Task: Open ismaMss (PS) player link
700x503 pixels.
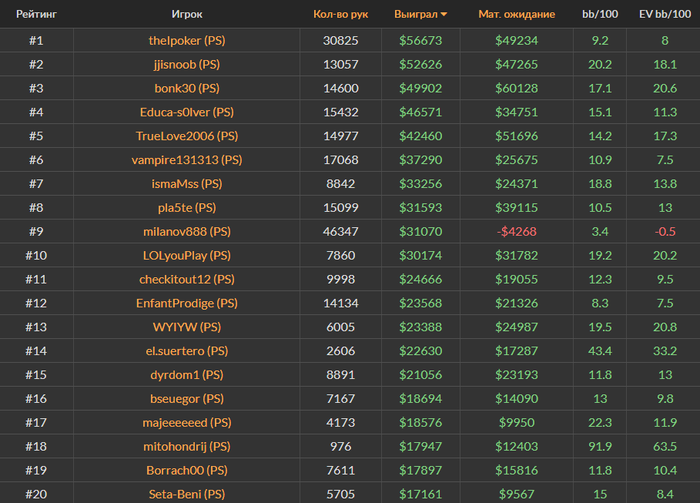Action: click(x=187, y=184)
